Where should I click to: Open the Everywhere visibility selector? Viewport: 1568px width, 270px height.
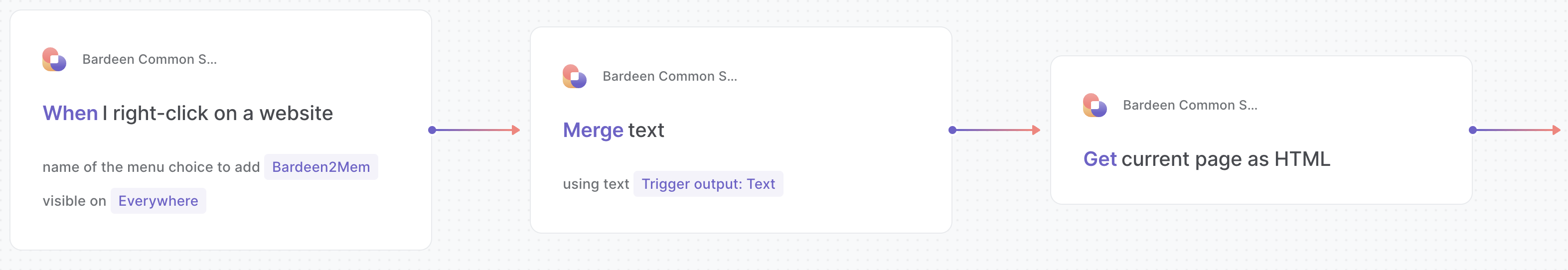coord(158,201)
